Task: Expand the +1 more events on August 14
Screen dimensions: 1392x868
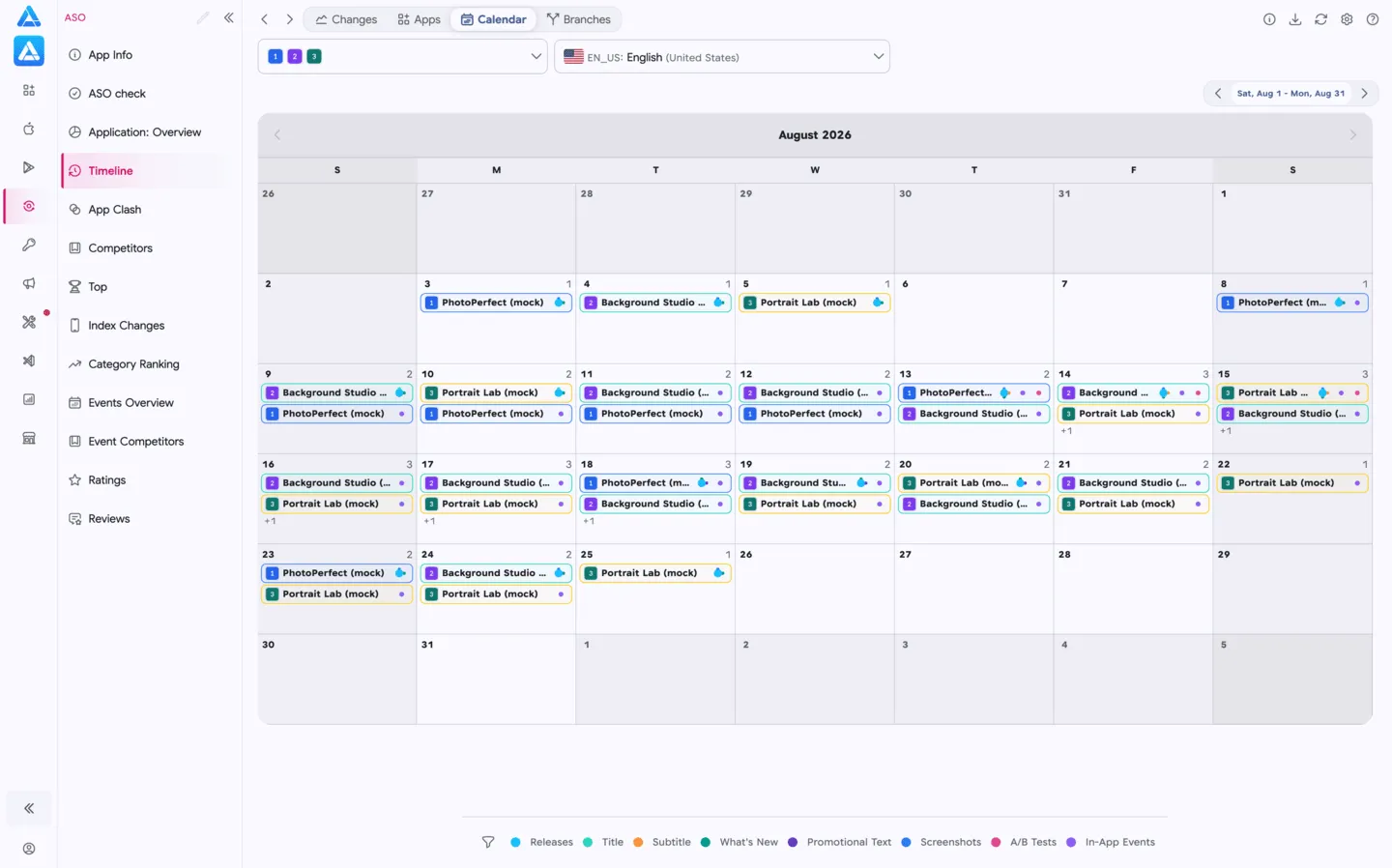Action: tap(1066, 431)
